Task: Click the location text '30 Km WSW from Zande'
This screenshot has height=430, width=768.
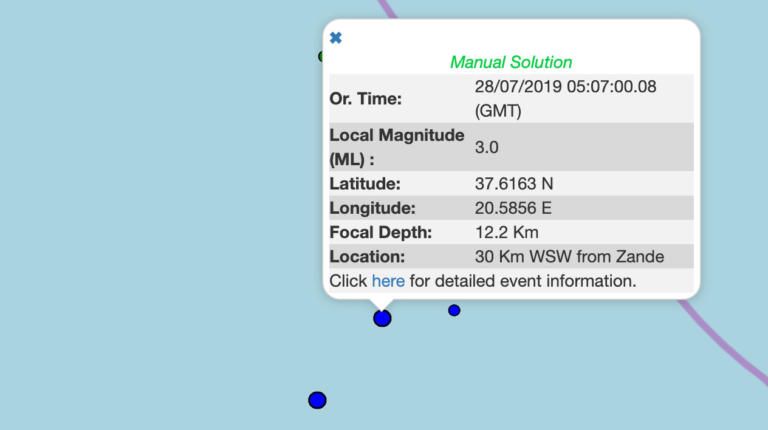Action: (569, 257)
